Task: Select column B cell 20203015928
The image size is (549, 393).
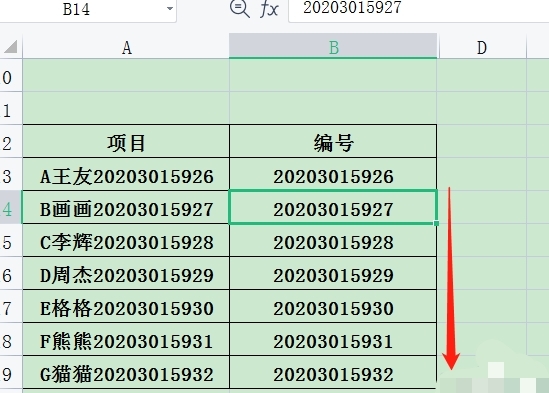Action: [x=333, y=241]
